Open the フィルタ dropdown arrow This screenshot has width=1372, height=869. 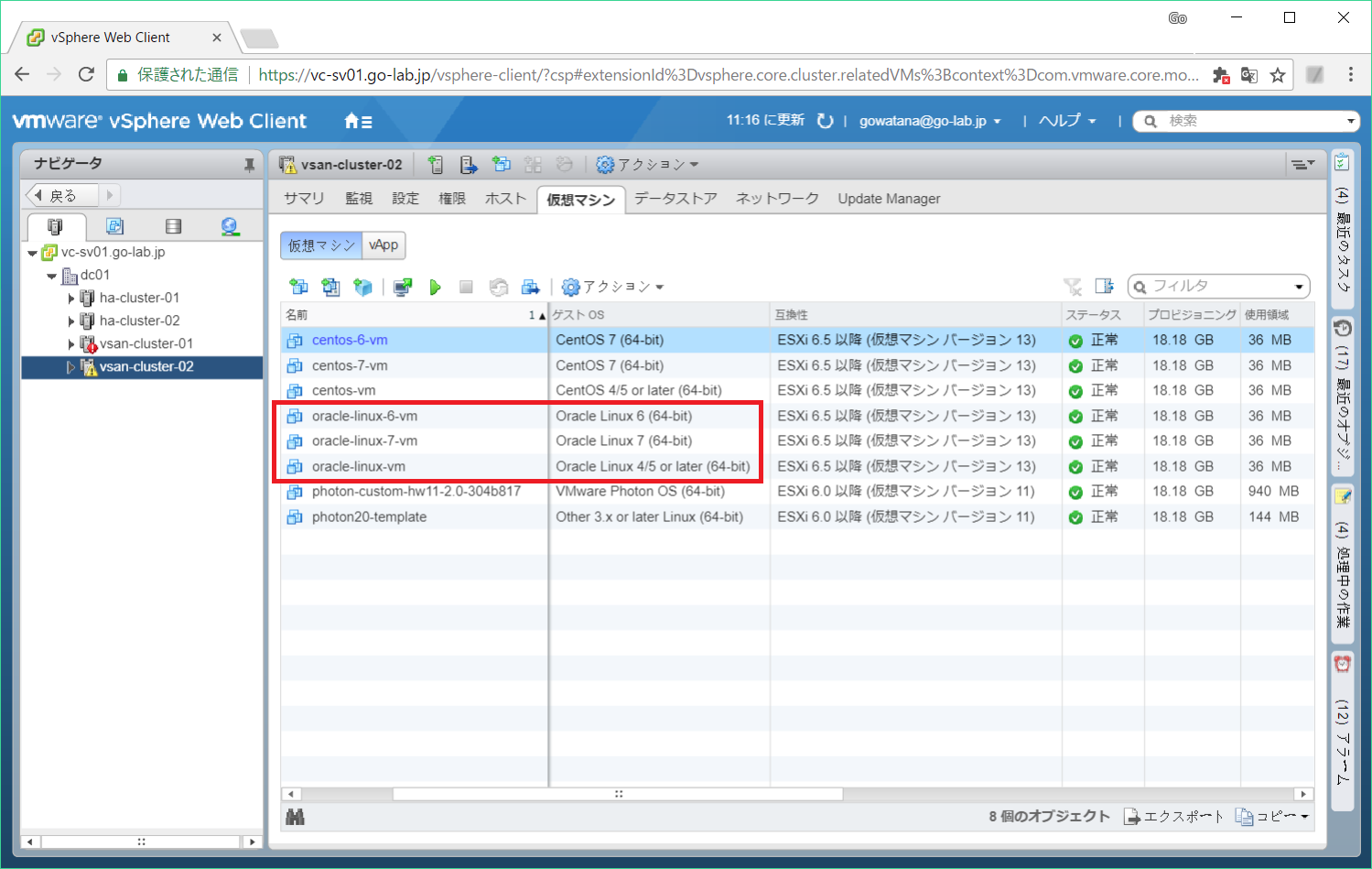(1299, 288)
